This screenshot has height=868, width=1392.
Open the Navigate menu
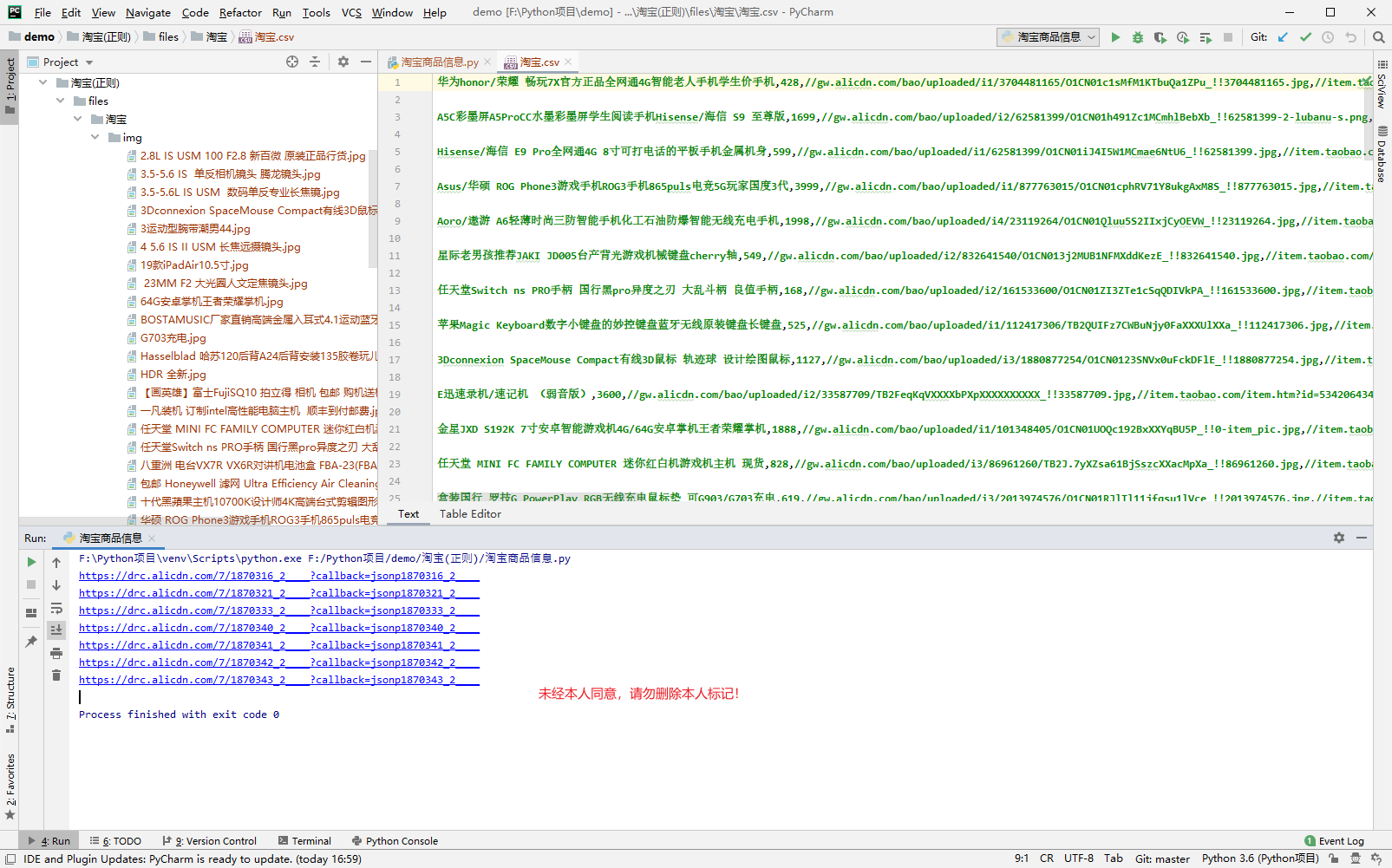pyautogui.click(x=148, y=12)
